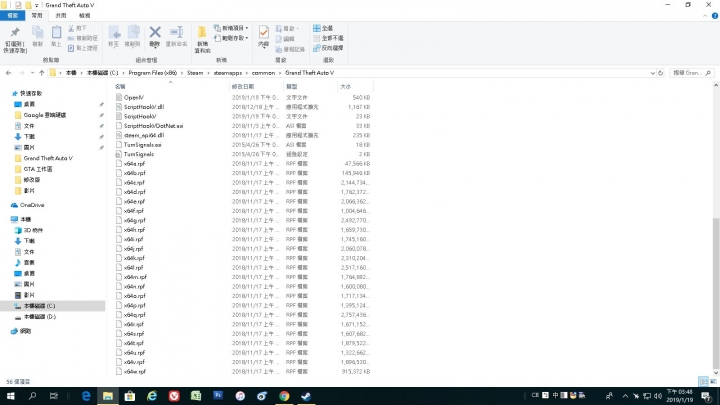Switch to details view icon in status bar
720x405 pixels.
point(703,382)
